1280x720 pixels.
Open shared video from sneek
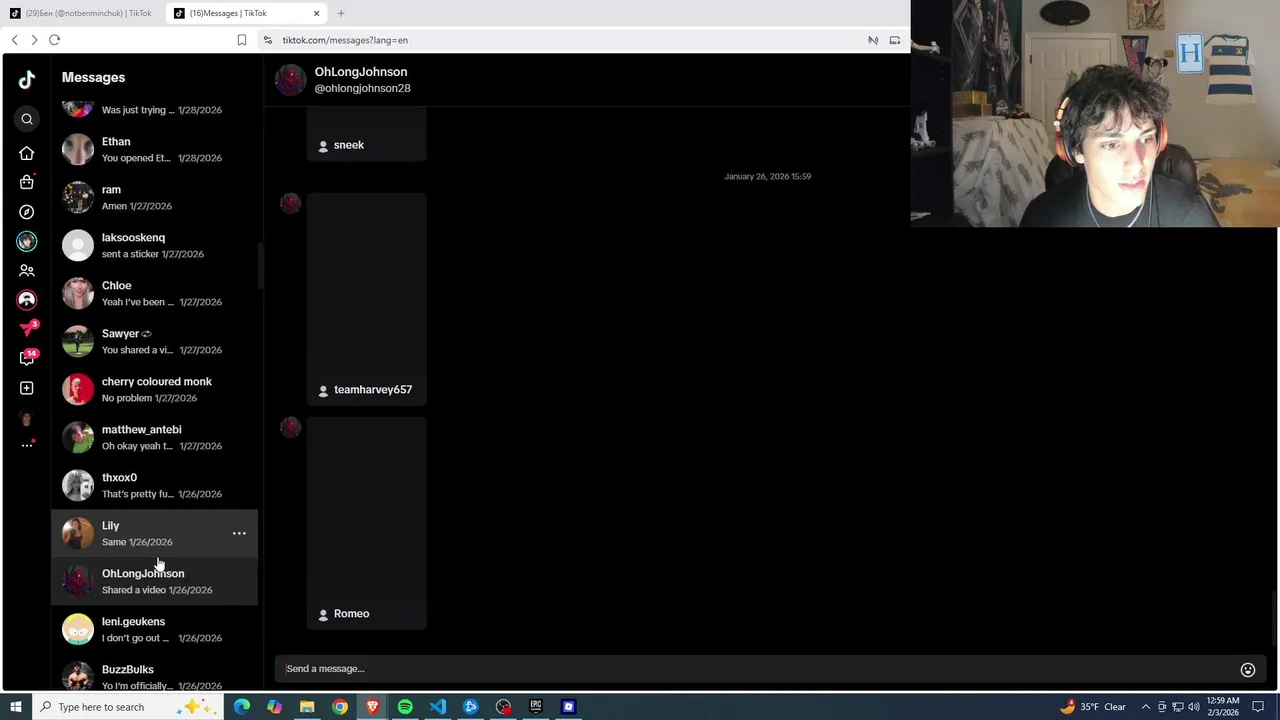367,135
